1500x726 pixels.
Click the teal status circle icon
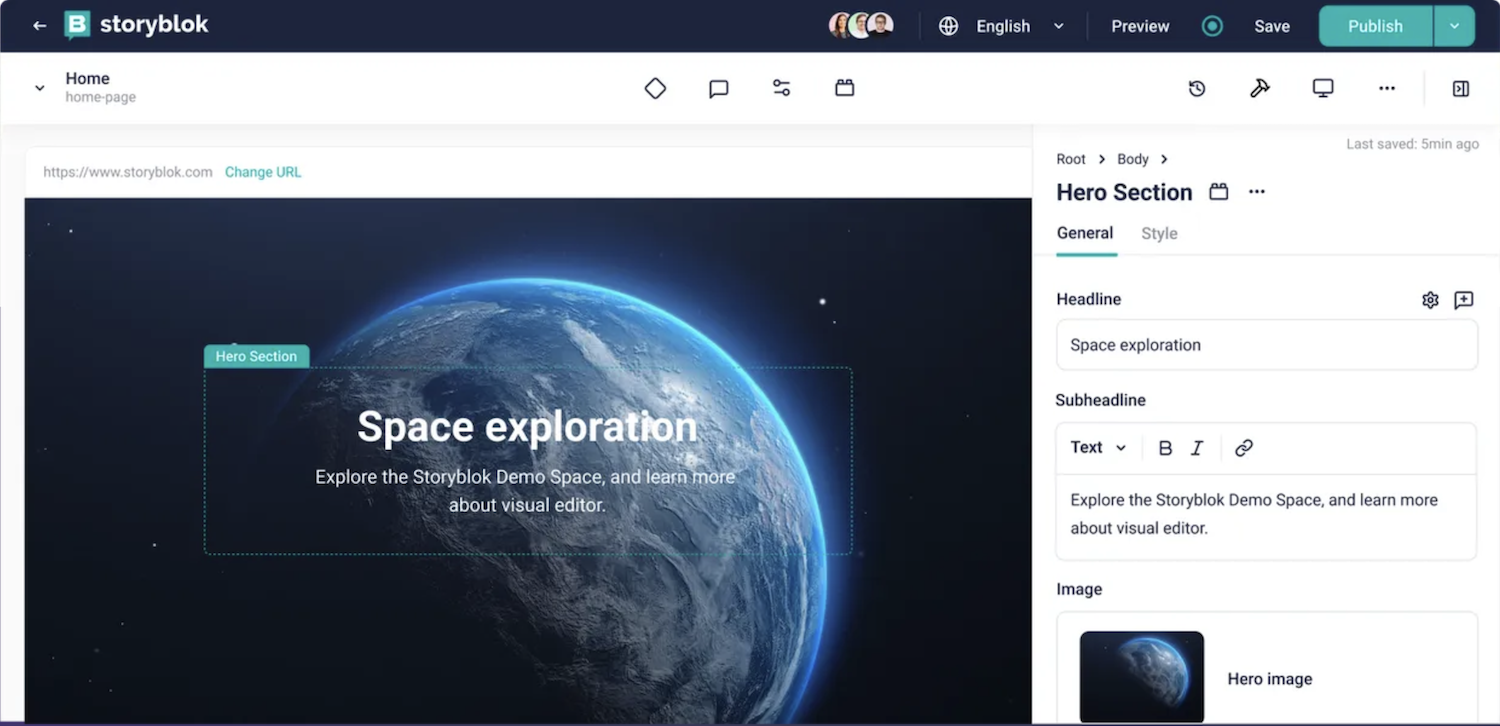click(x=1212, y=26)
